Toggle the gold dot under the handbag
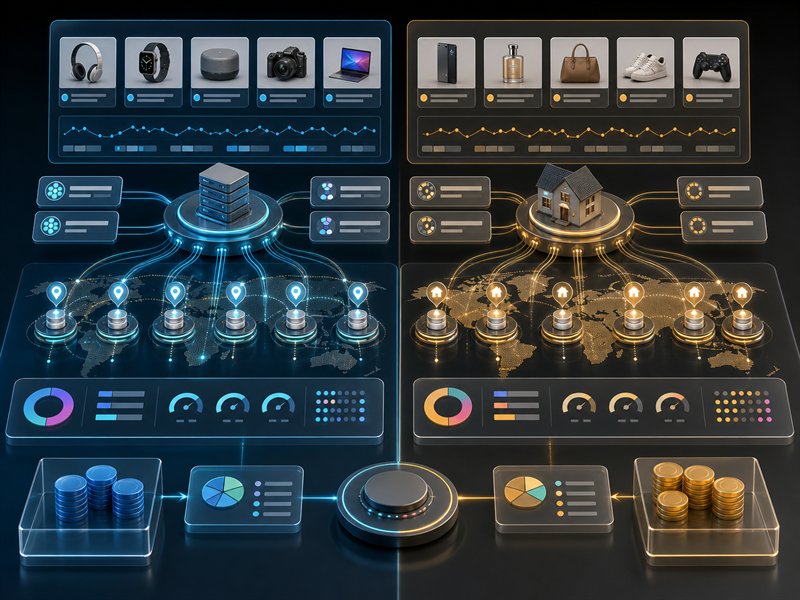The width and height of the screenshot is (800, 600). (557, 97)
